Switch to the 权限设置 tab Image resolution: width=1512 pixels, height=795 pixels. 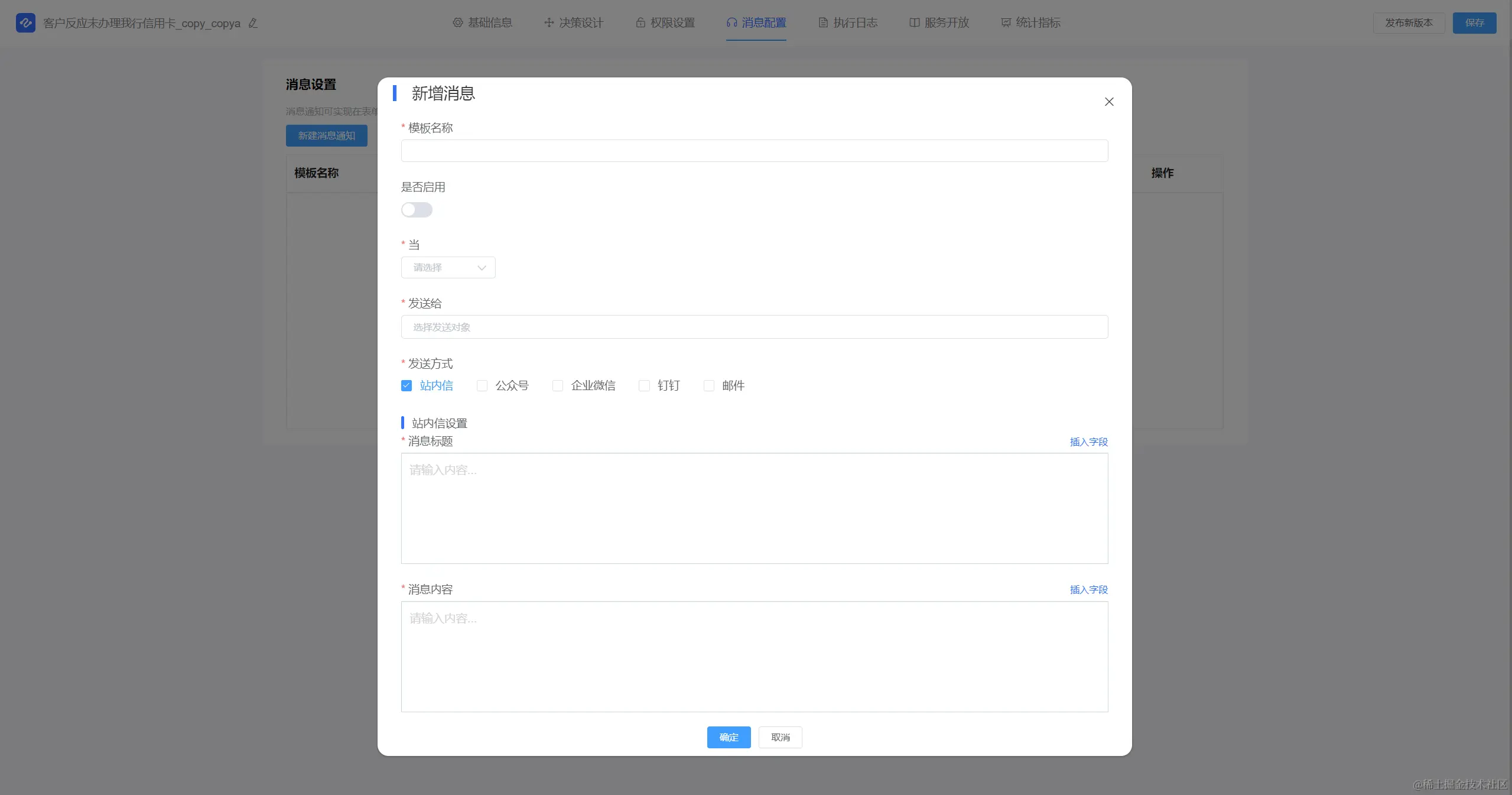click(x=665, y=22)
